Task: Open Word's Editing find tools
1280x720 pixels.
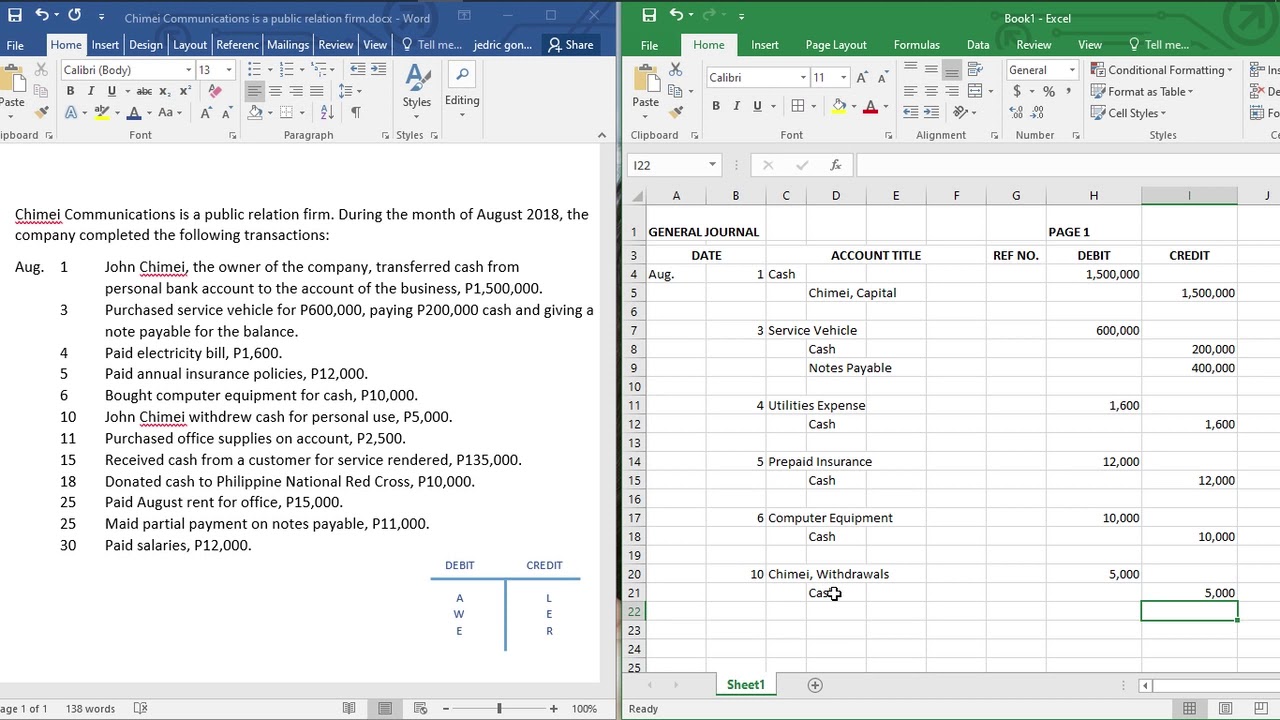Action: click(x=462, y=88)
